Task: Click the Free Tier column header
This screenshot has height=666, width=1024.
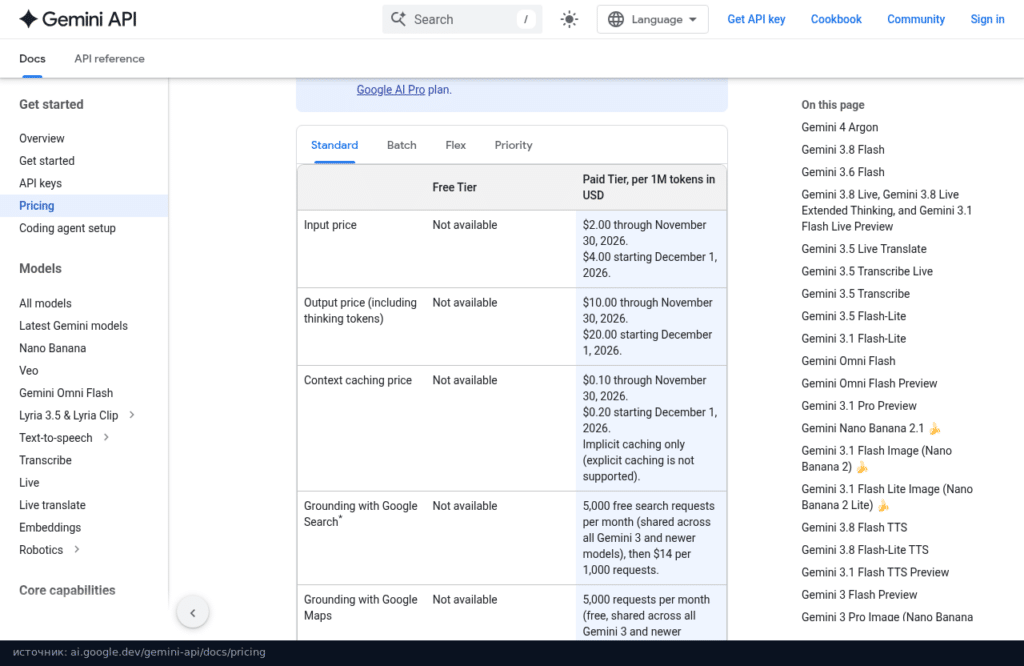Action: (455, 187)
